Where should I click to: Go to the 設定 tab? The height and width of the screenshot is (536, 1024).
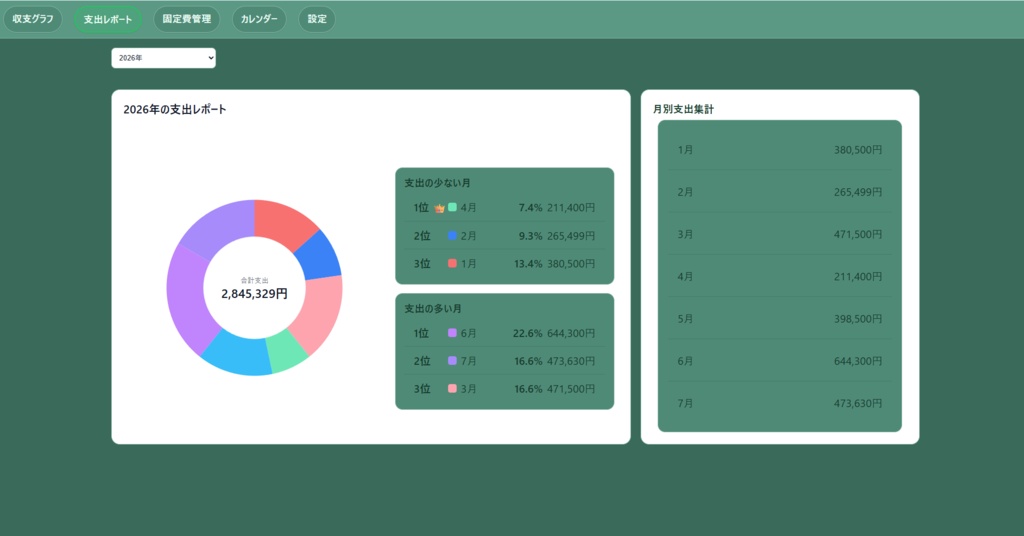click(317, 19)
